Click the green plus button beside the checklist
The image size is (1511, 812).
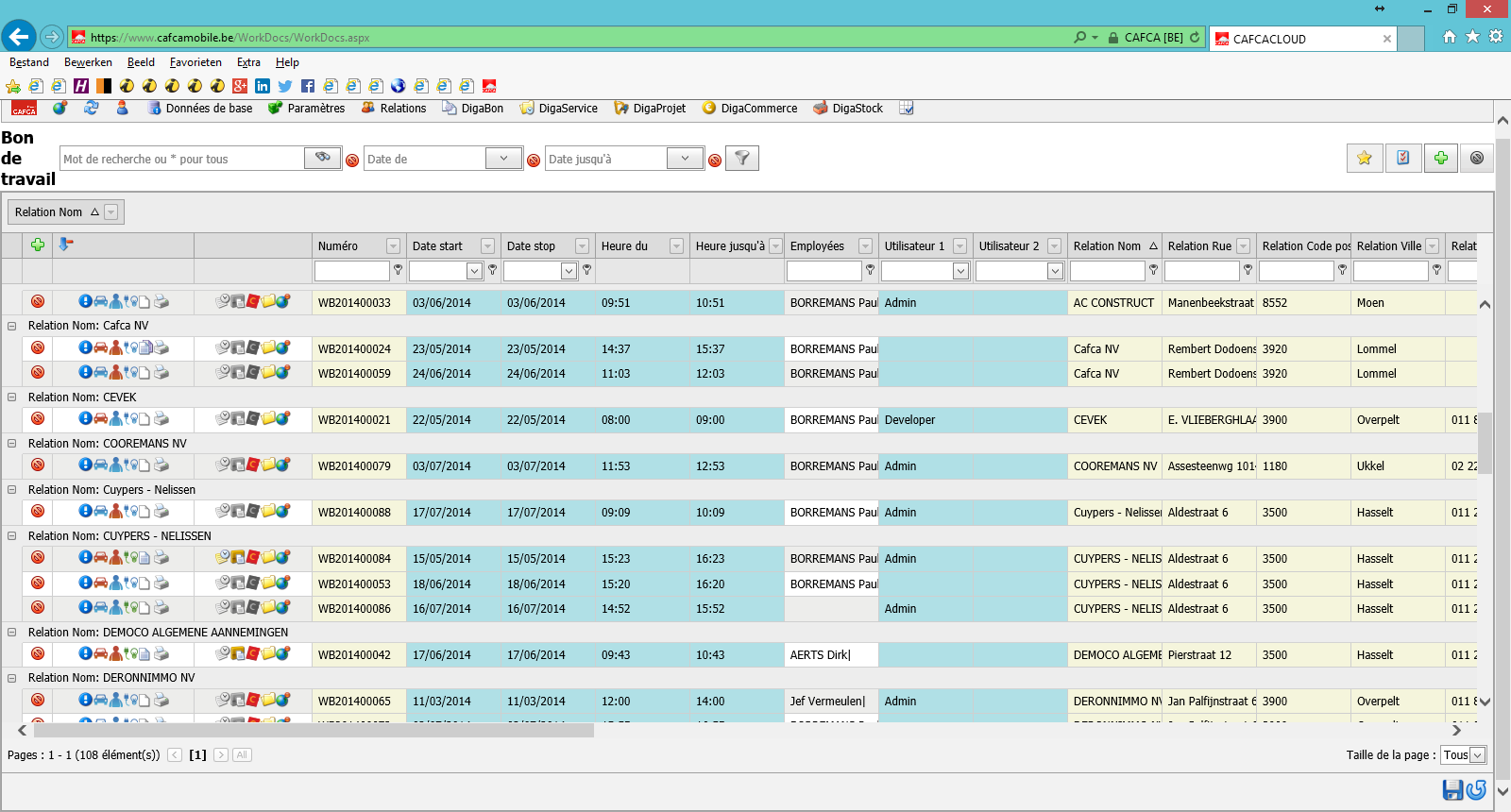click(x=1441, y=158)
